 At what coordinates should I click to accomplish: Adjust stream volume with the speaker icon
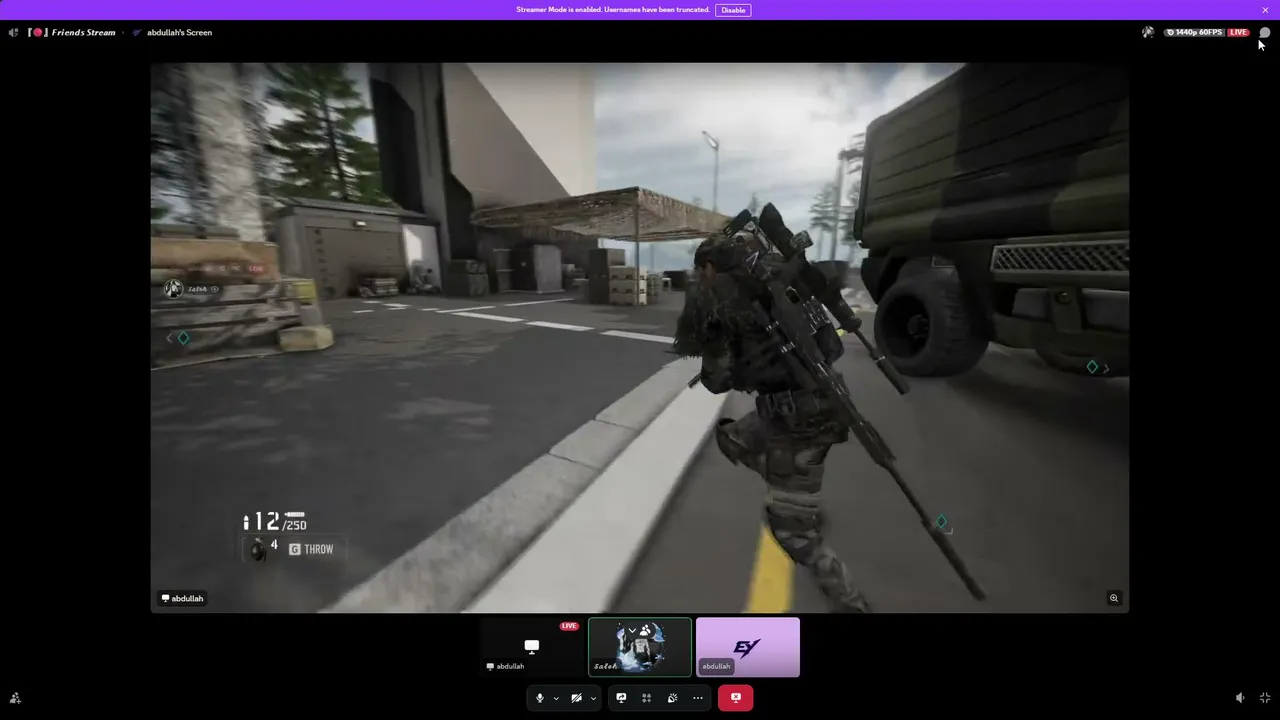pyautogui.click(x=1240, y=698)
